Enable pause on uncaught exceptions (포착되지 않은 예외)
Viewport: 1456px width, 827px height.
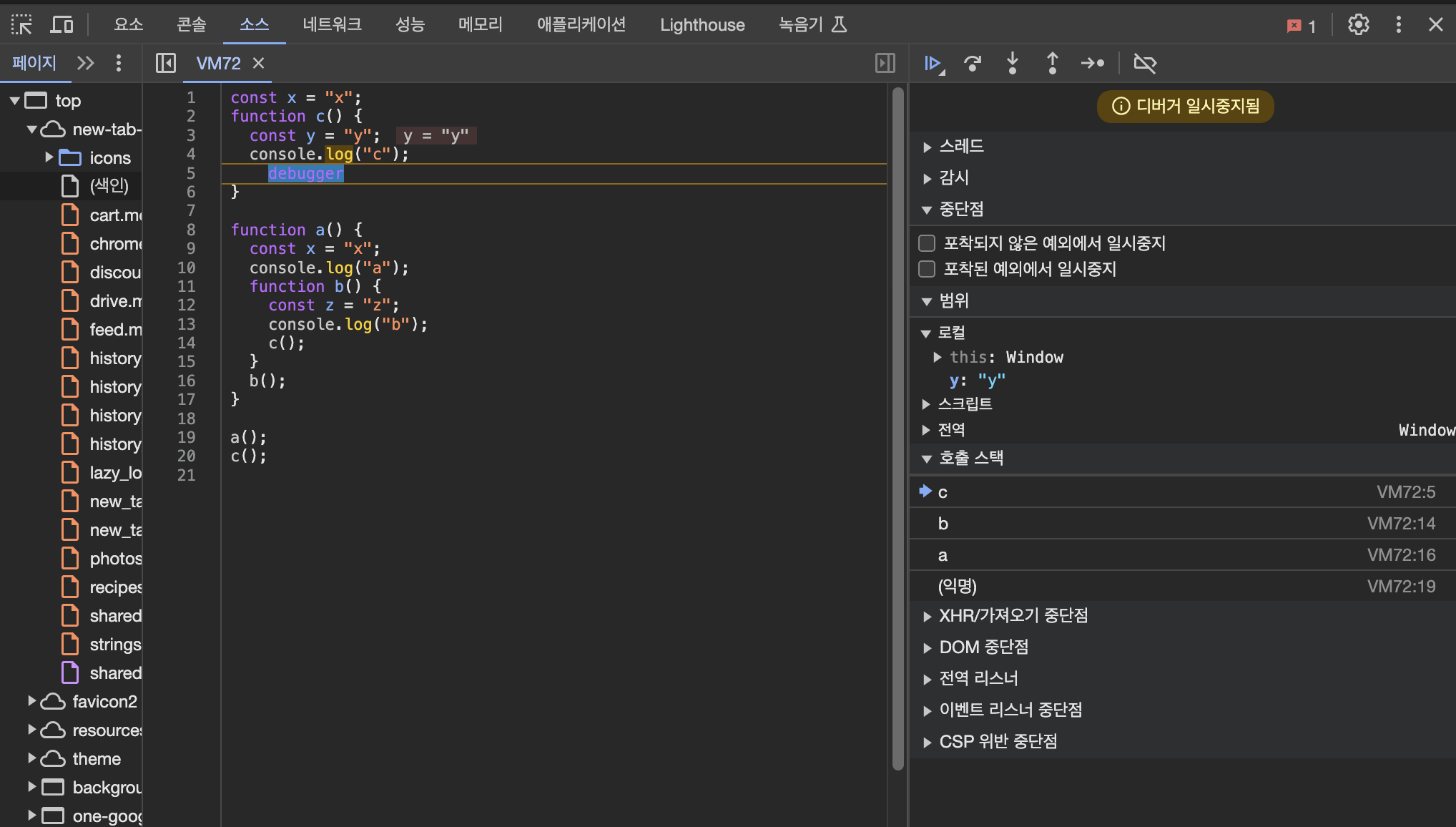(x=927, y=243)
